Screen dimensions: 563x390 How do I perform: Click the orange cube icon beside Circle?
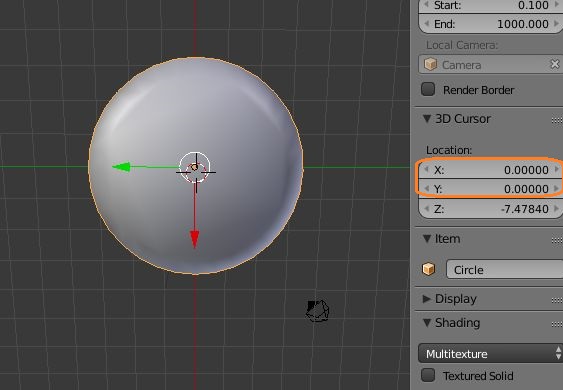[x=429, y=269]
